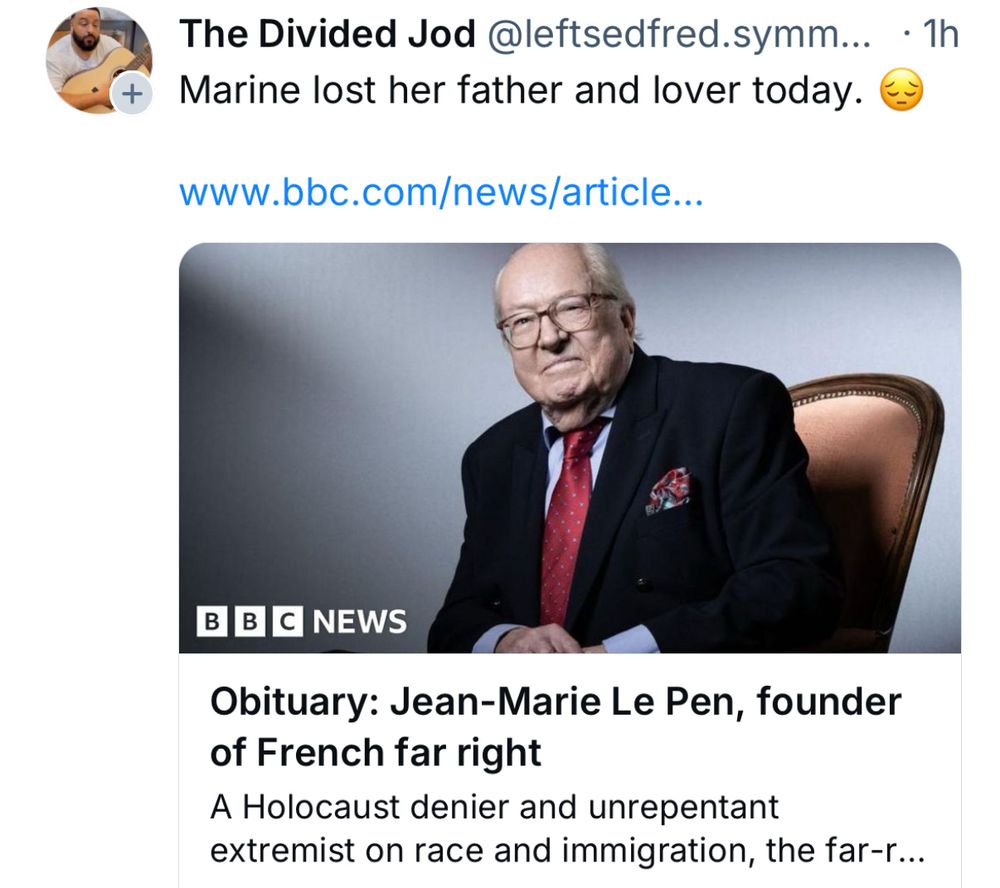Tap the @leftsedfred handle
This screenshot has height=888, width=1000.
679,34
